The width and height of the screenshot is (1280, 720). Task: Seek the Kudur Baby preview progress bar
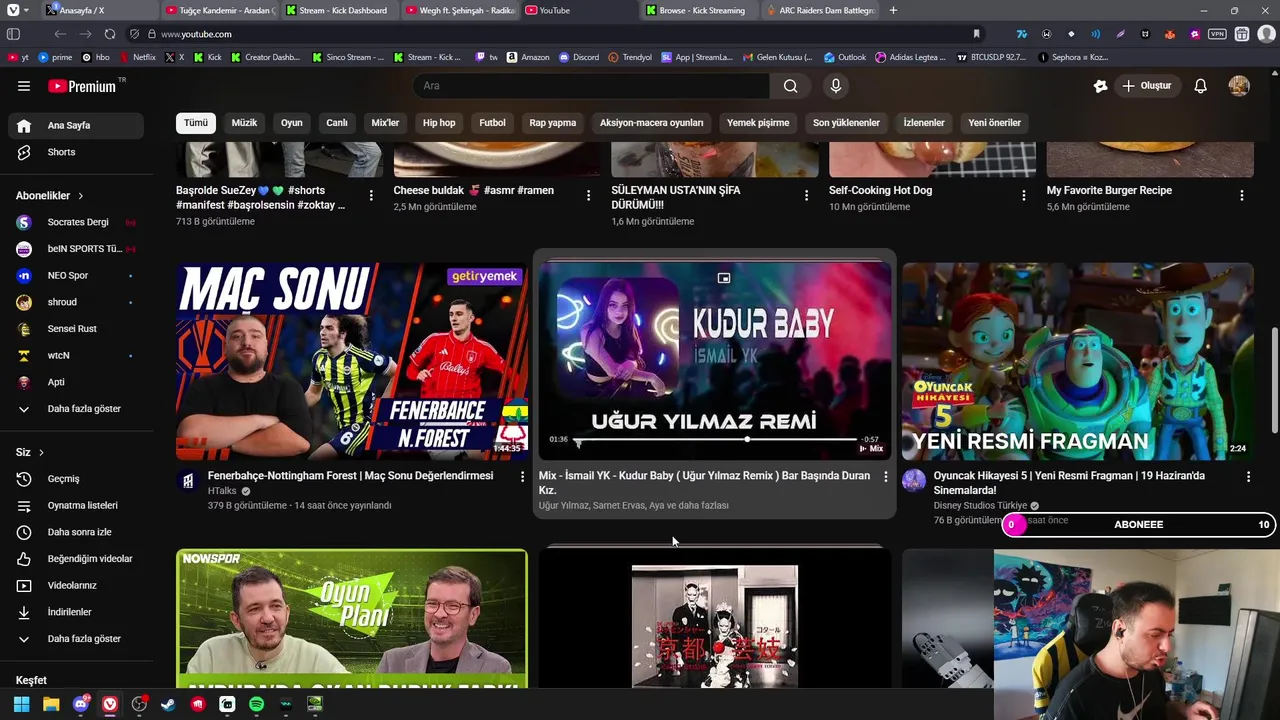tap(716, 439)
